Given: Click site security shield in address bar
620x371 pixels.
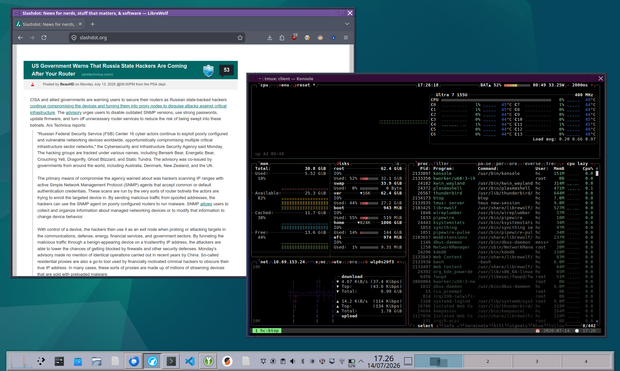Looking at the screenshot, I should point(74,38).
